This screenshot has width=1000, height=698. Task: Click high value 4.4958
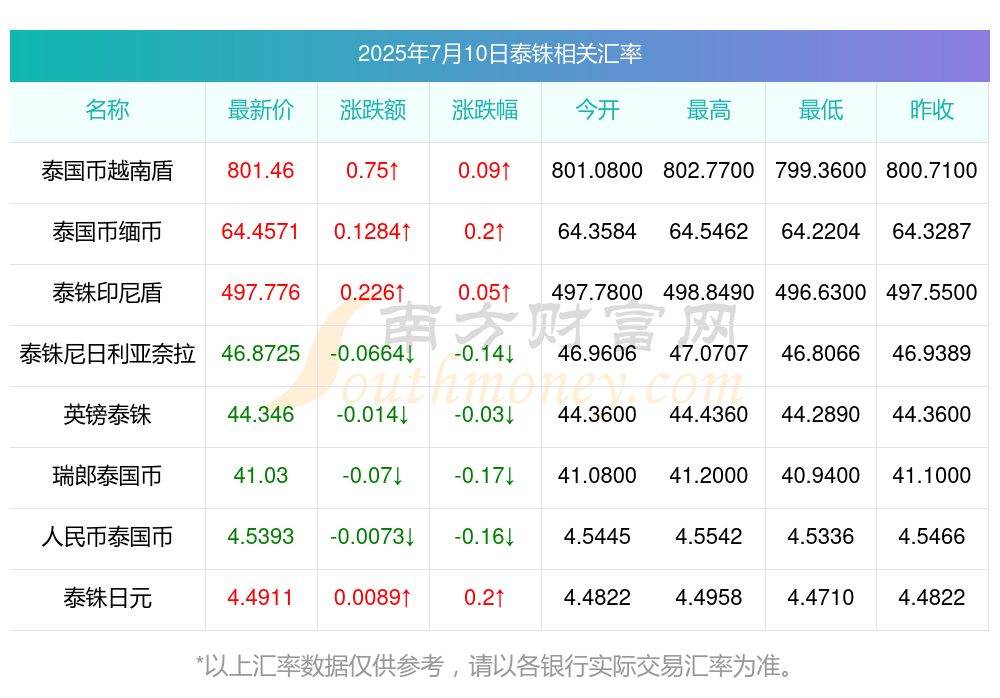(x=709, y=598)
